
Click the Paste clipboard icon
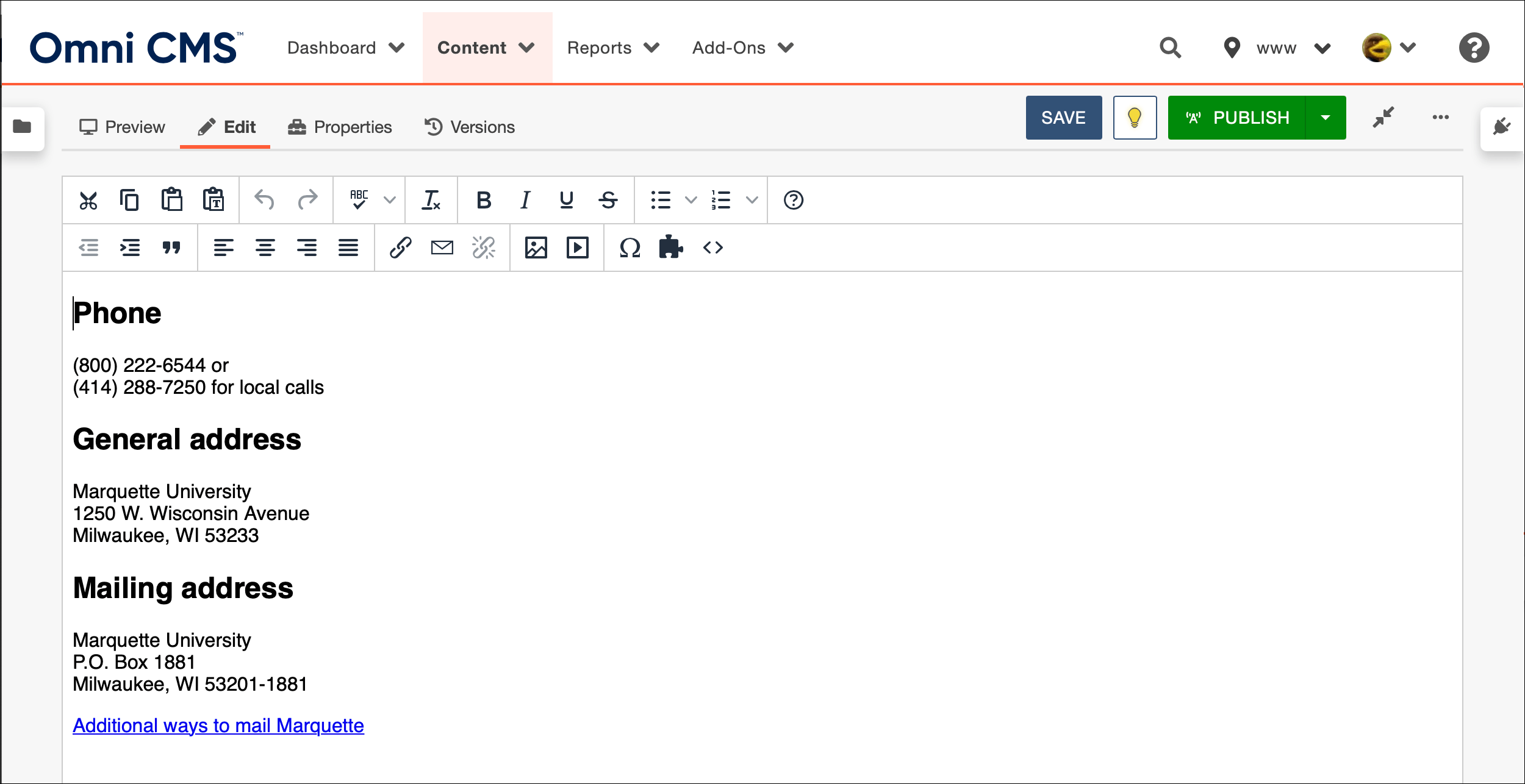click(x=171, y=200)
